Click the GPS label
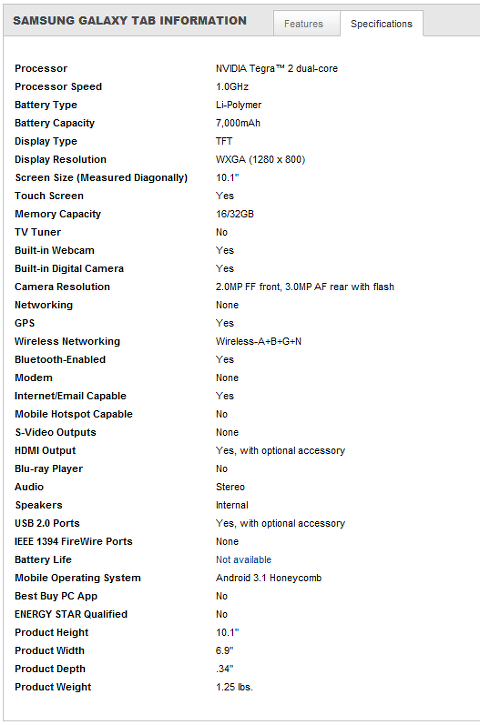Screen dimensions: 480x725 pos(25,323)
